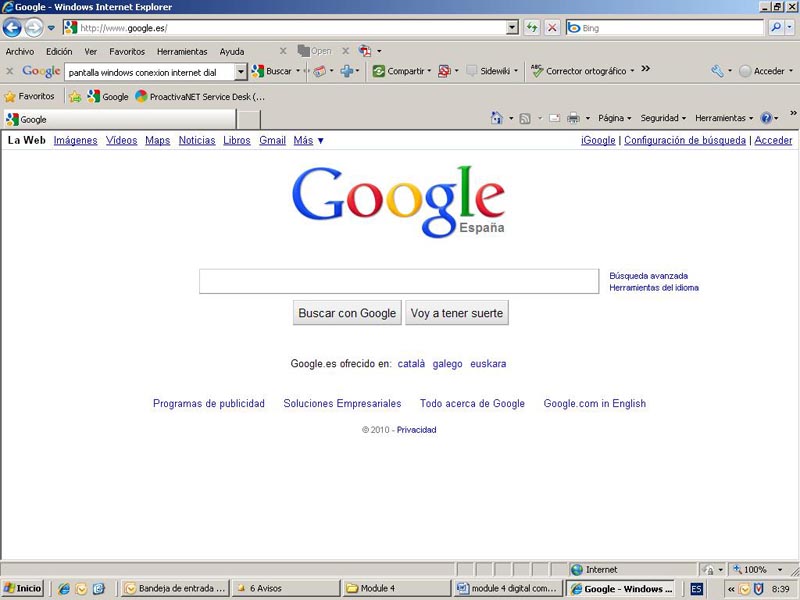Screen dimensions: 800x600
Task: Click the Google.com in English link
Action: (594, 404)
